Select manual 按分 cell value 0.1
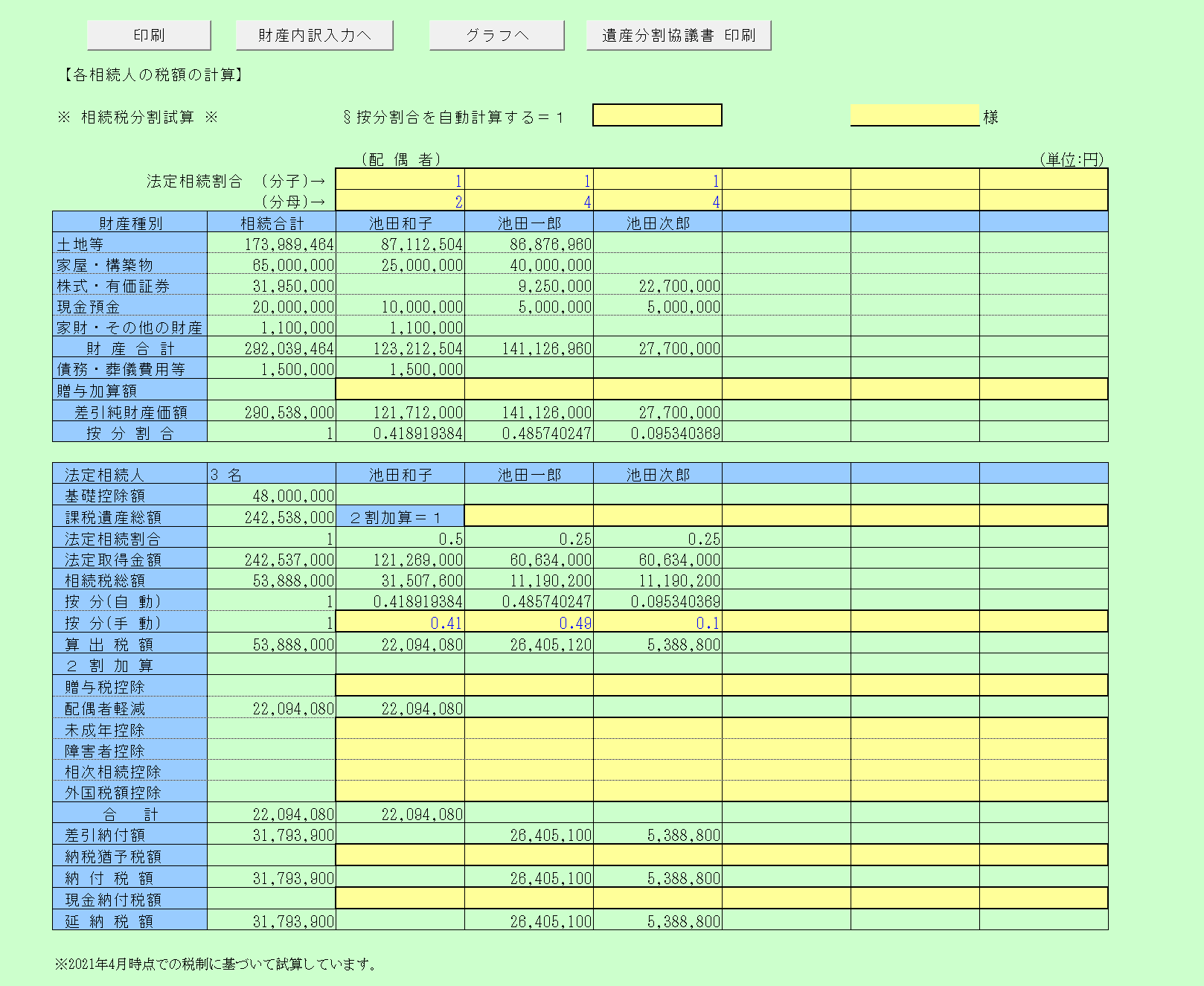1204x986 pixels. [x=658, y=622]
